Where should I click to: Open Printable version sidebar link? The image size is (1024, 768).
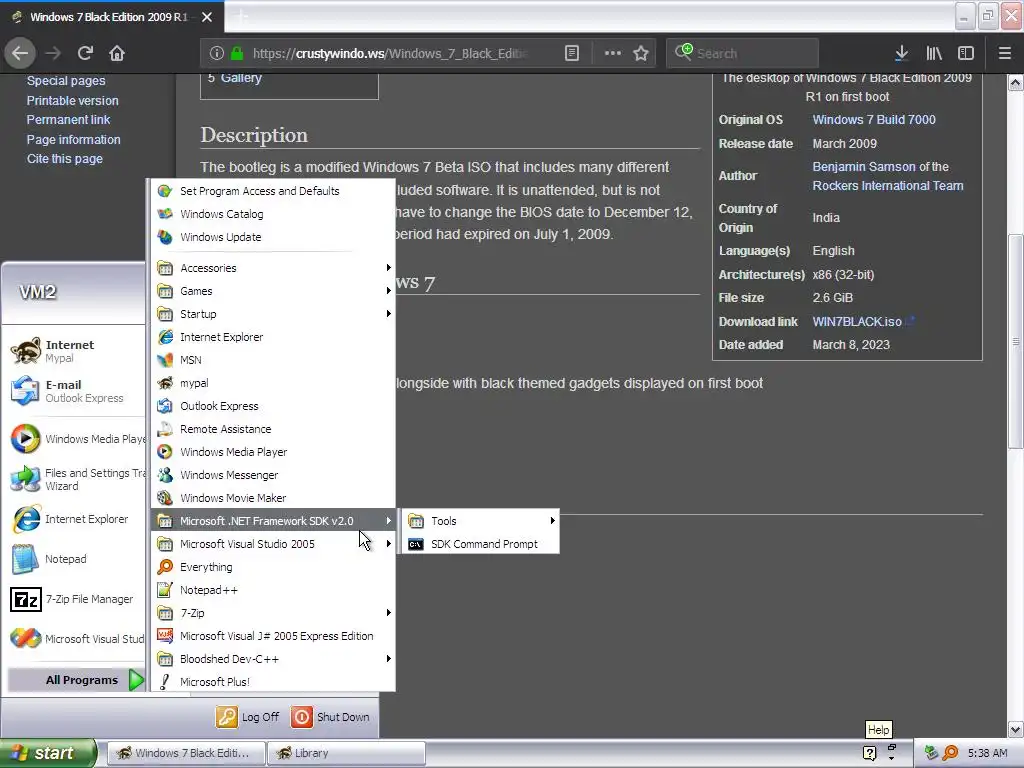pyautogui.click(x=72, y=101)
